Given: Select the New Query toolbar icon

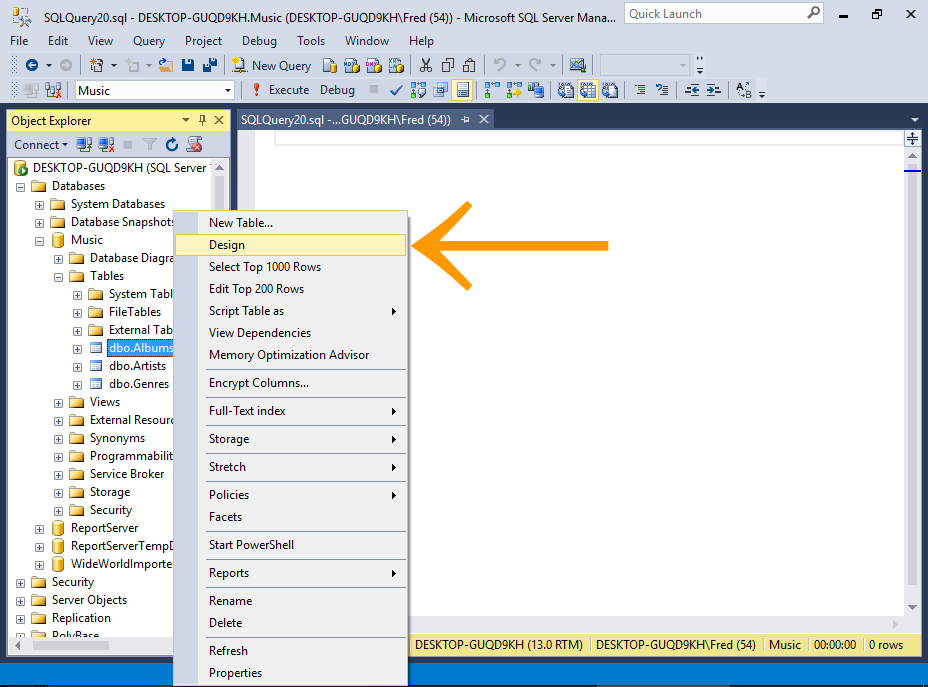Looking at the screenshot, I should pos(270,65).
